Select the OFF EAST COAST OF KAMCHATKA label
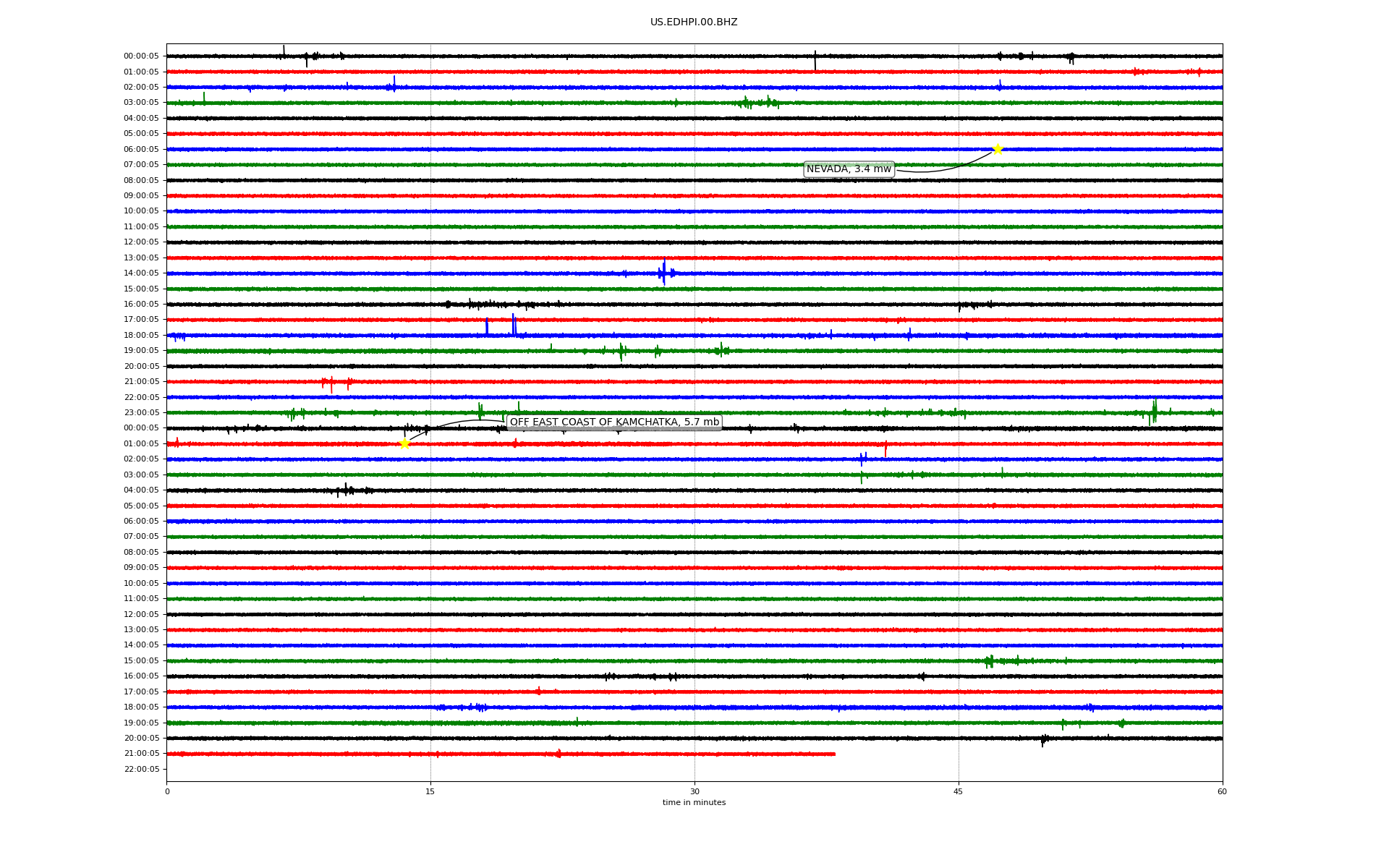 point(614,422)
